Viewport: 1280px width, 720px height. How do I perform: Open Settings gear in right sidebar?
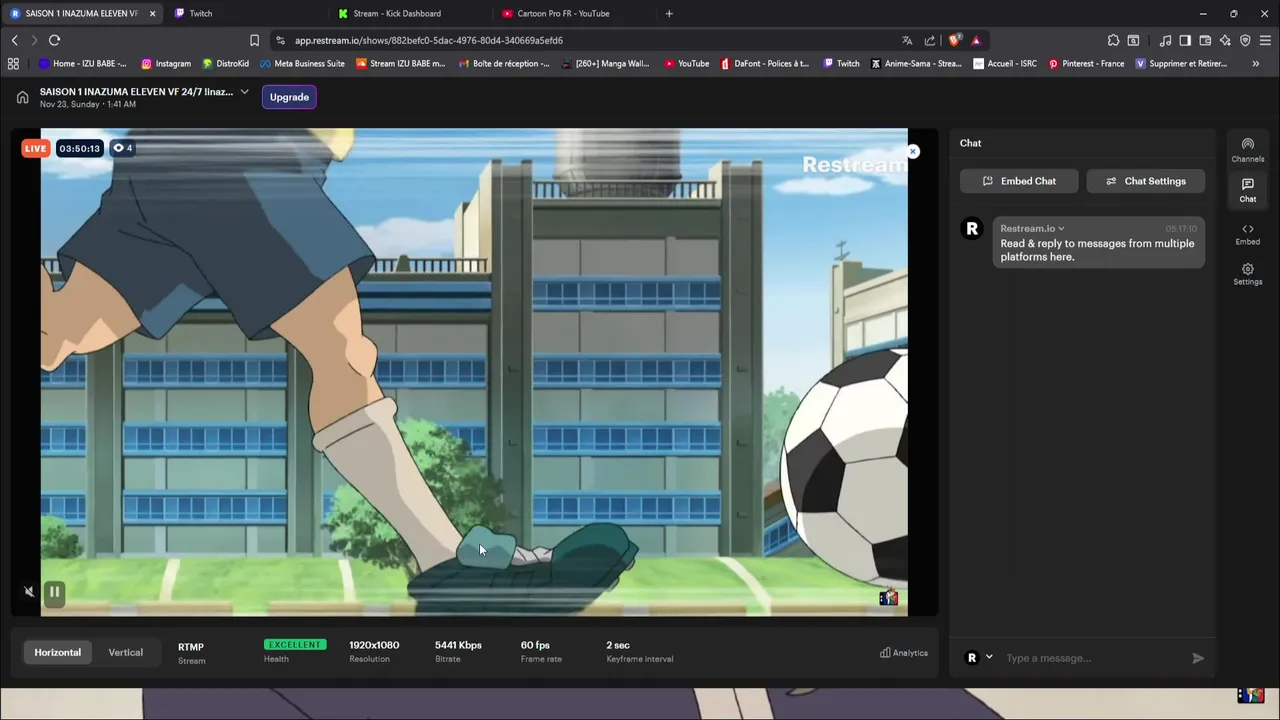tap(1247, 274)
